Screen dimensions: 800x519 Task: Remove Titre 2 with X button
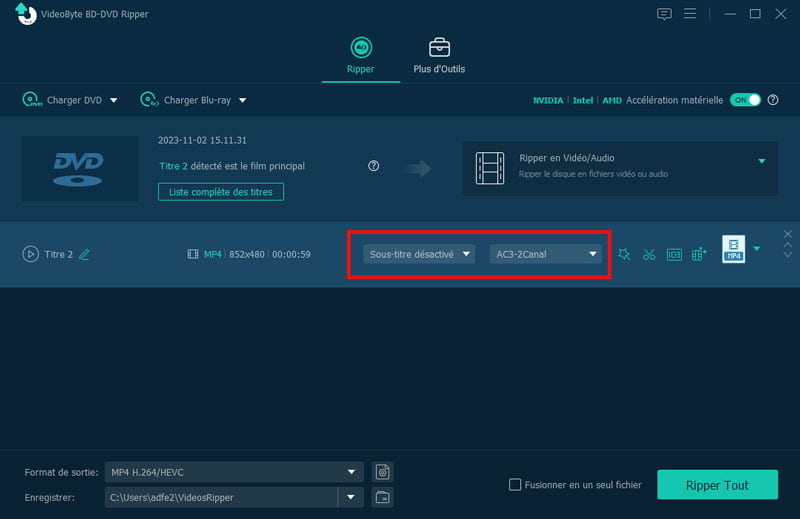[788, 234]
